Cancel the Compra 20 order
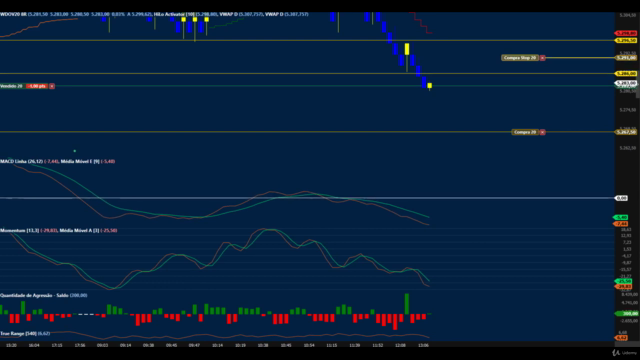Screen dimensions: 640x360 (542, 132)
